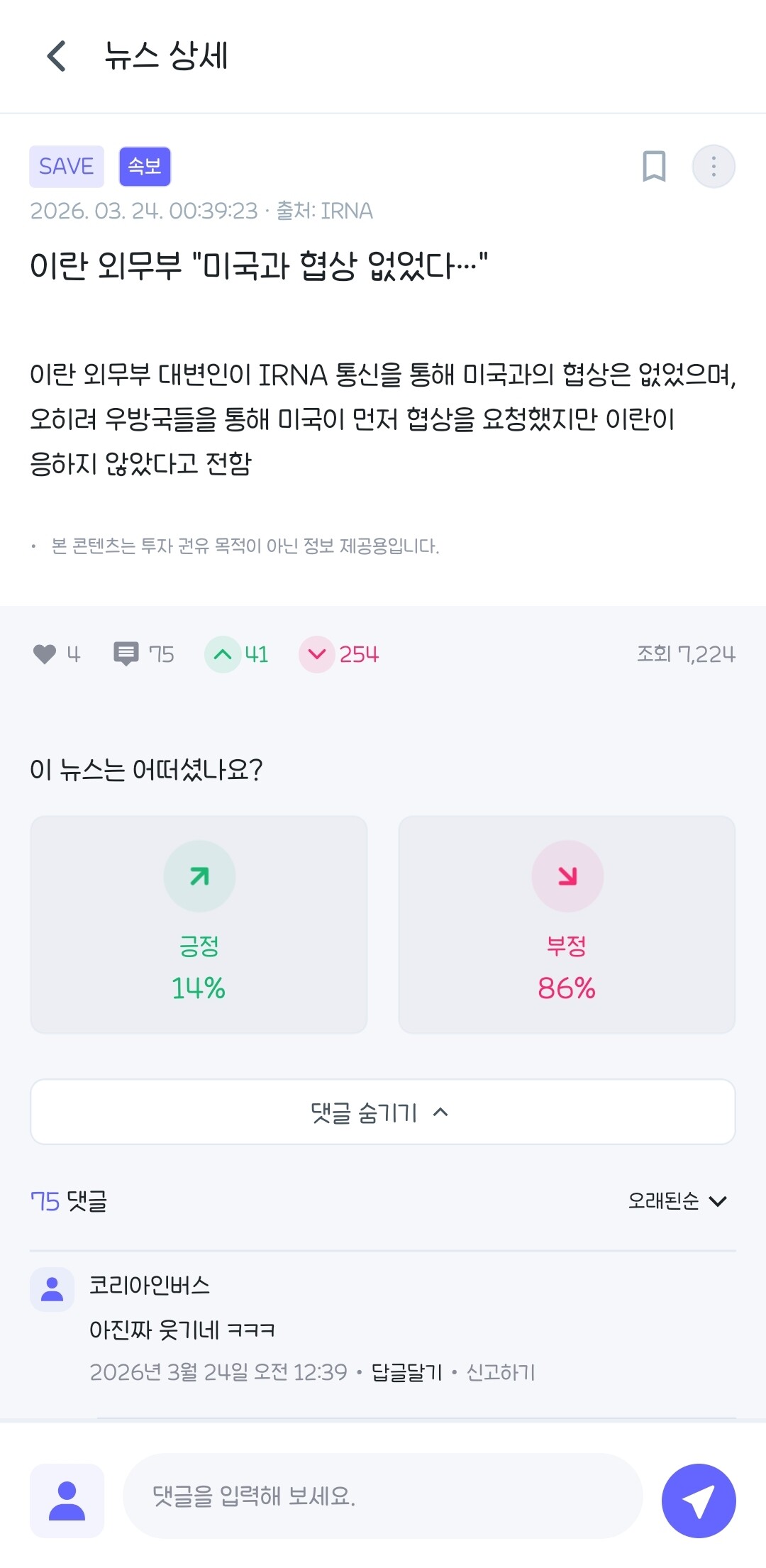
Task: Select 부정 negative reaction card
Action: 567,924
